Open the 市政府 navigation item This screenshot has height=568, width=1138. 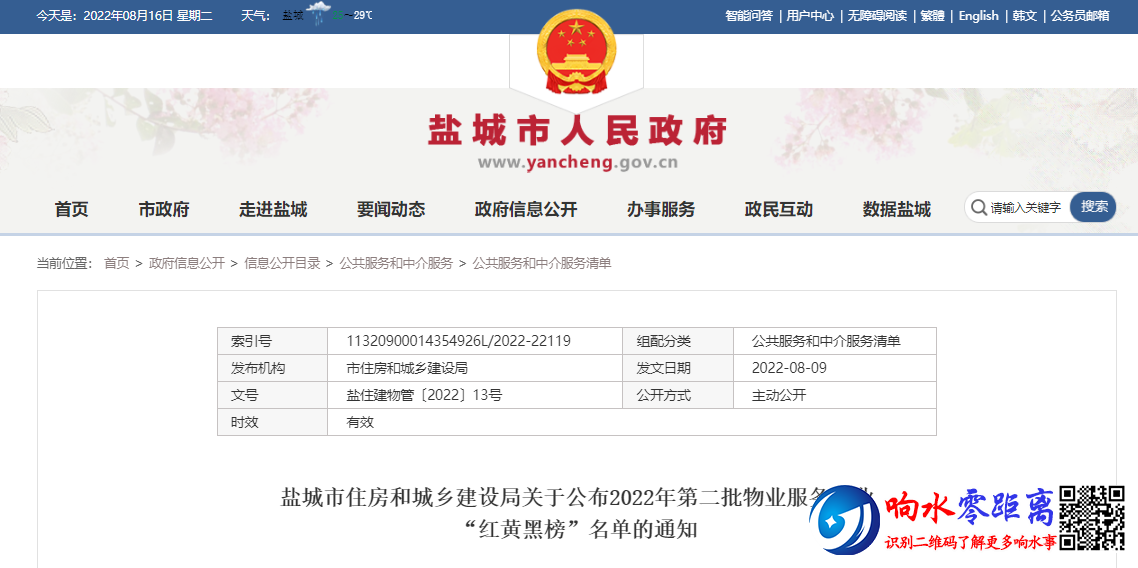pyautogui.click(x=164, y=210)
